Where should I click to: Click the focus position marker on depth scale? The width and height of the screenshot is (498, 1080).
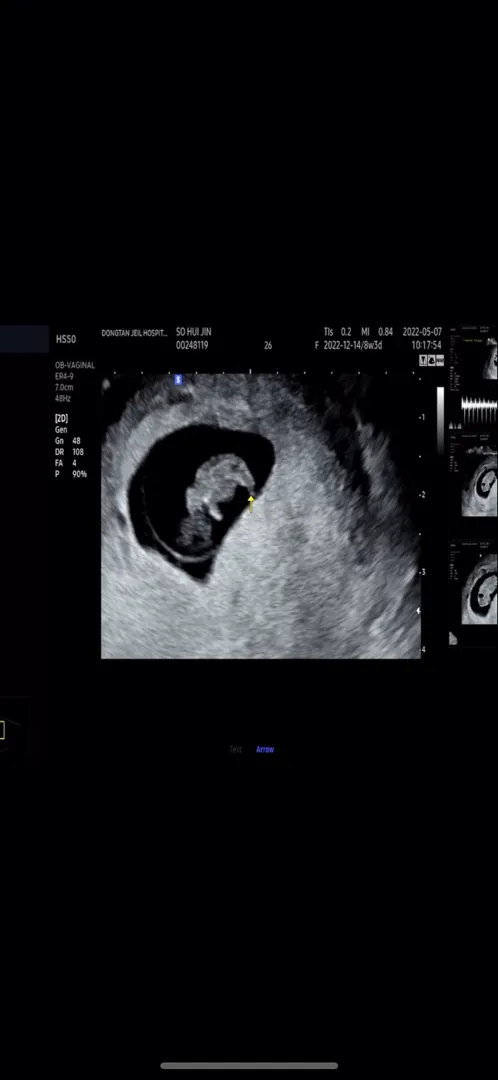coord(418,610)
